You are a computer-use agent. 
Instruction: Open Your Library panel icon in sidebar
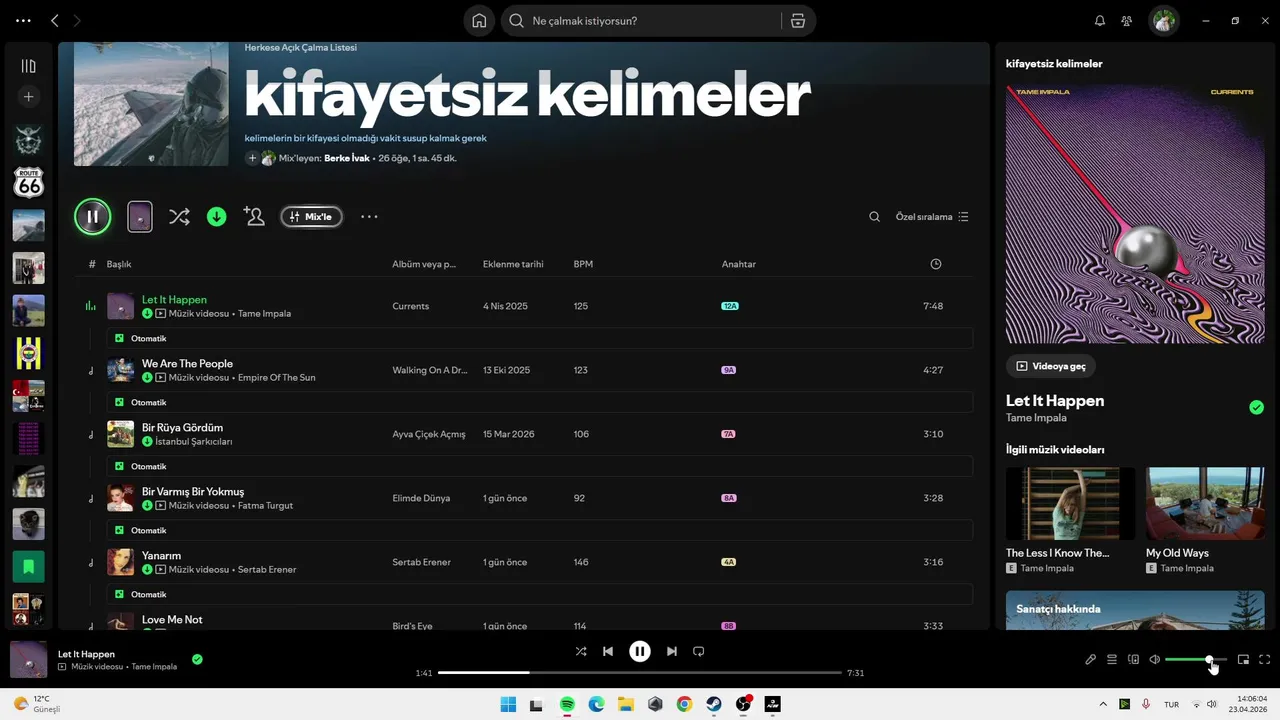pos(28,66)
